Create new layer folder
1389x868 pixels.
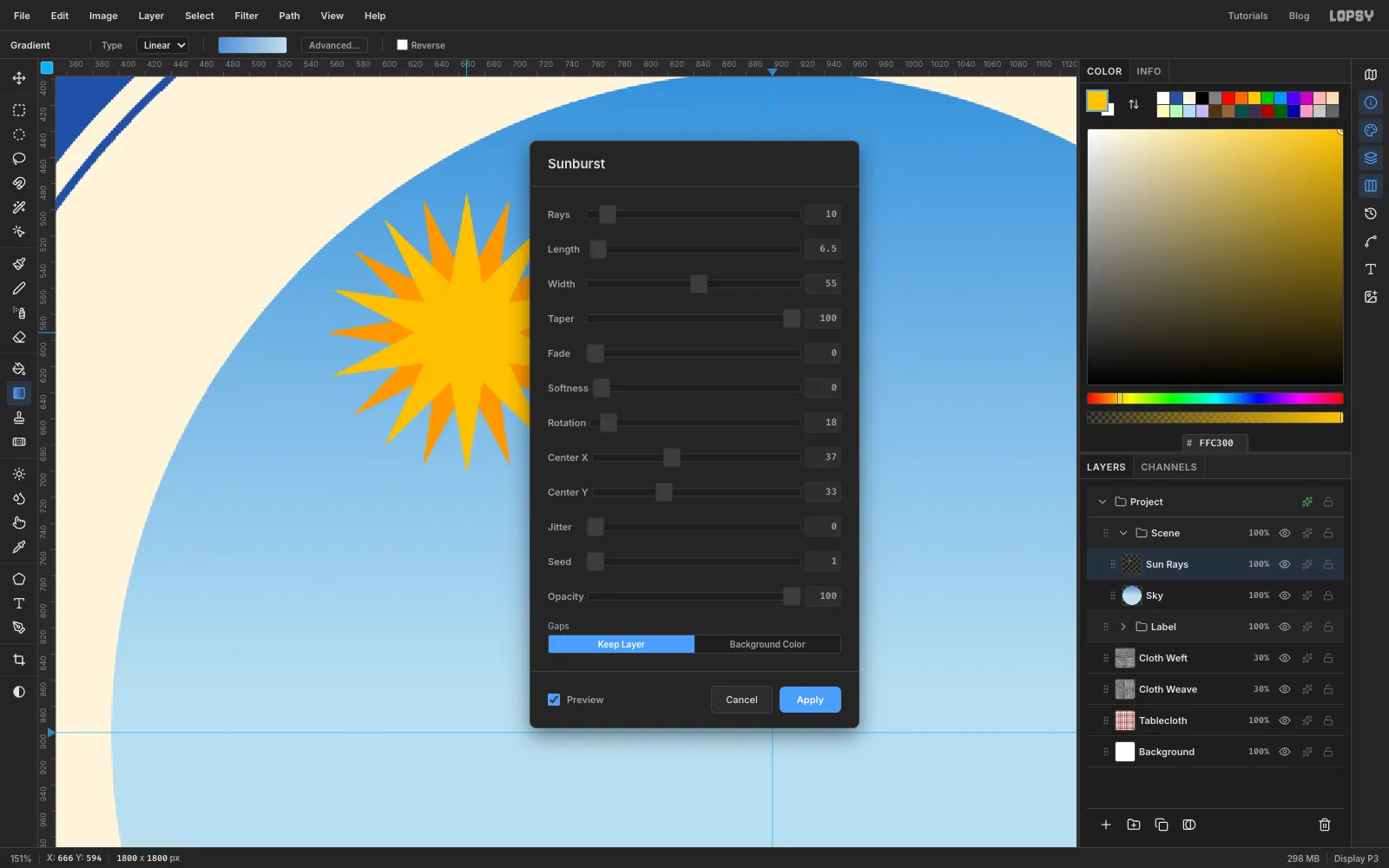tap(1134, 825)
